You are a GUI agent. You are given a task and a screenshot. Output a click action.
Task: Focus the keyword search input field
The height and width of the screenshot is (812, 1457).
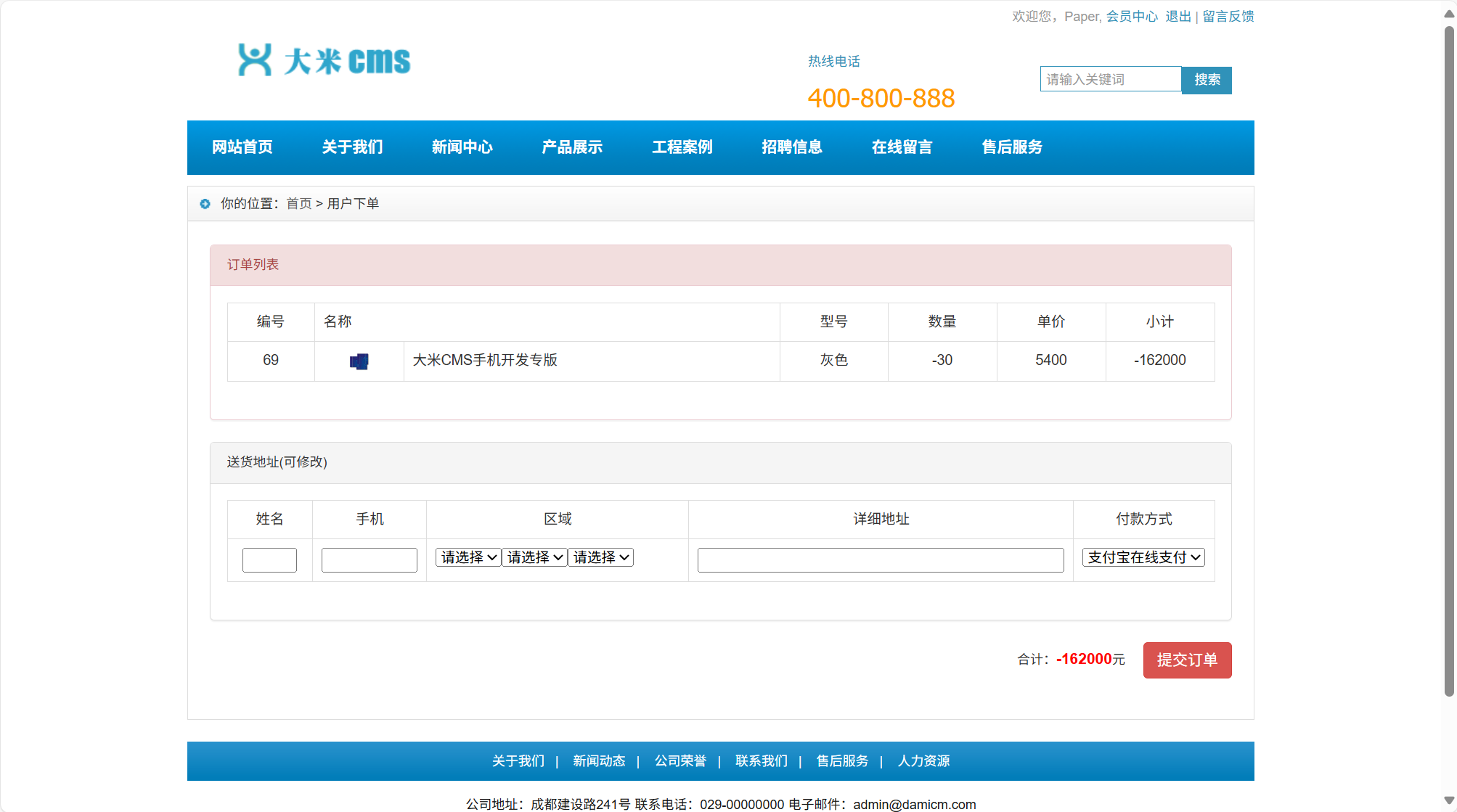click(x=1110, y=79)
